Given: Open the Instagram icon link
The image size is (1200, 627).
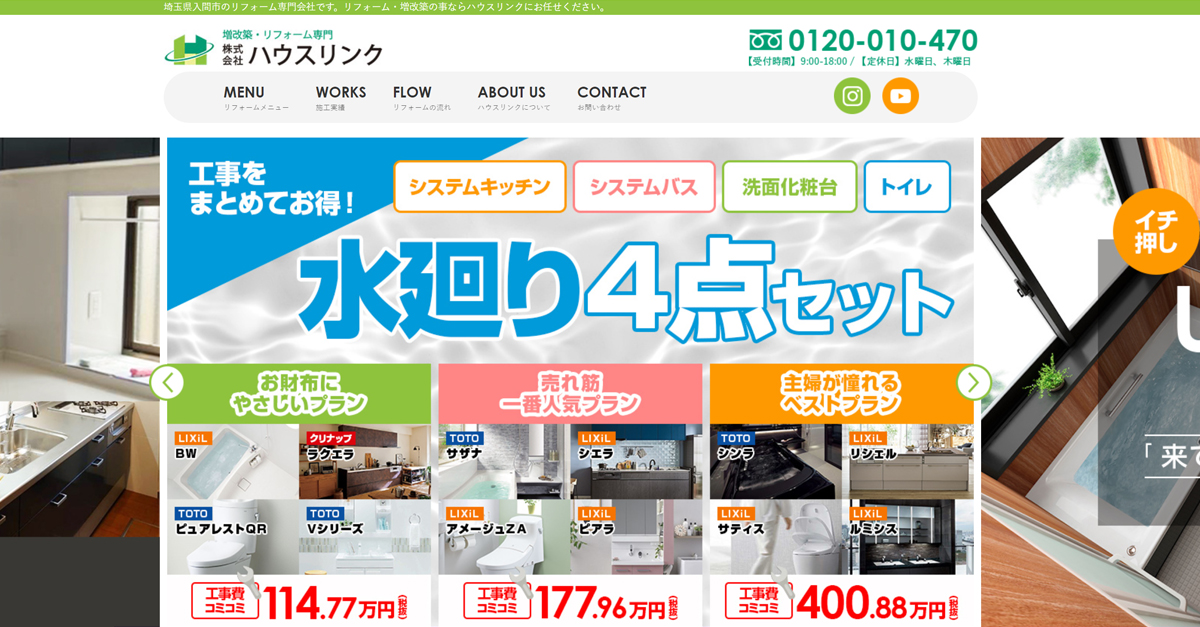Looking at the screenshot, I should [852, 96].
